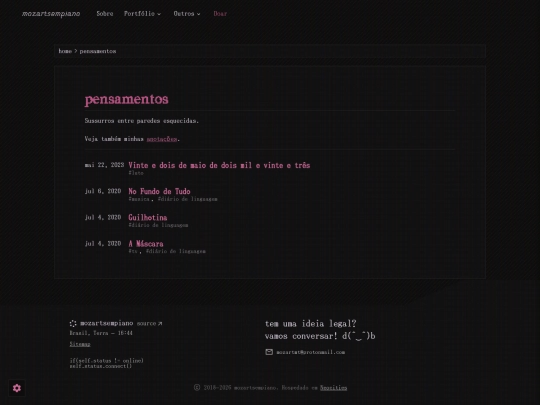Click the pensamentos breadcrumb item
Viewport: 540px width, 405px height.
click(x=98, y=51)
